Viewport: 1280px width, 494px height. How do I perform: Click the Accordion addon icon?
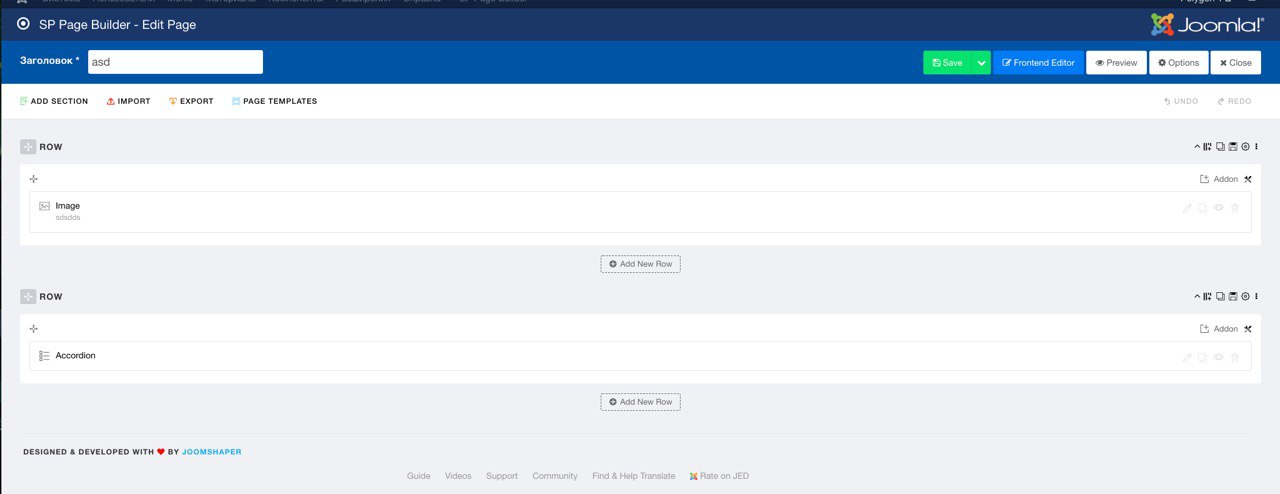click(x=44, y=356)
